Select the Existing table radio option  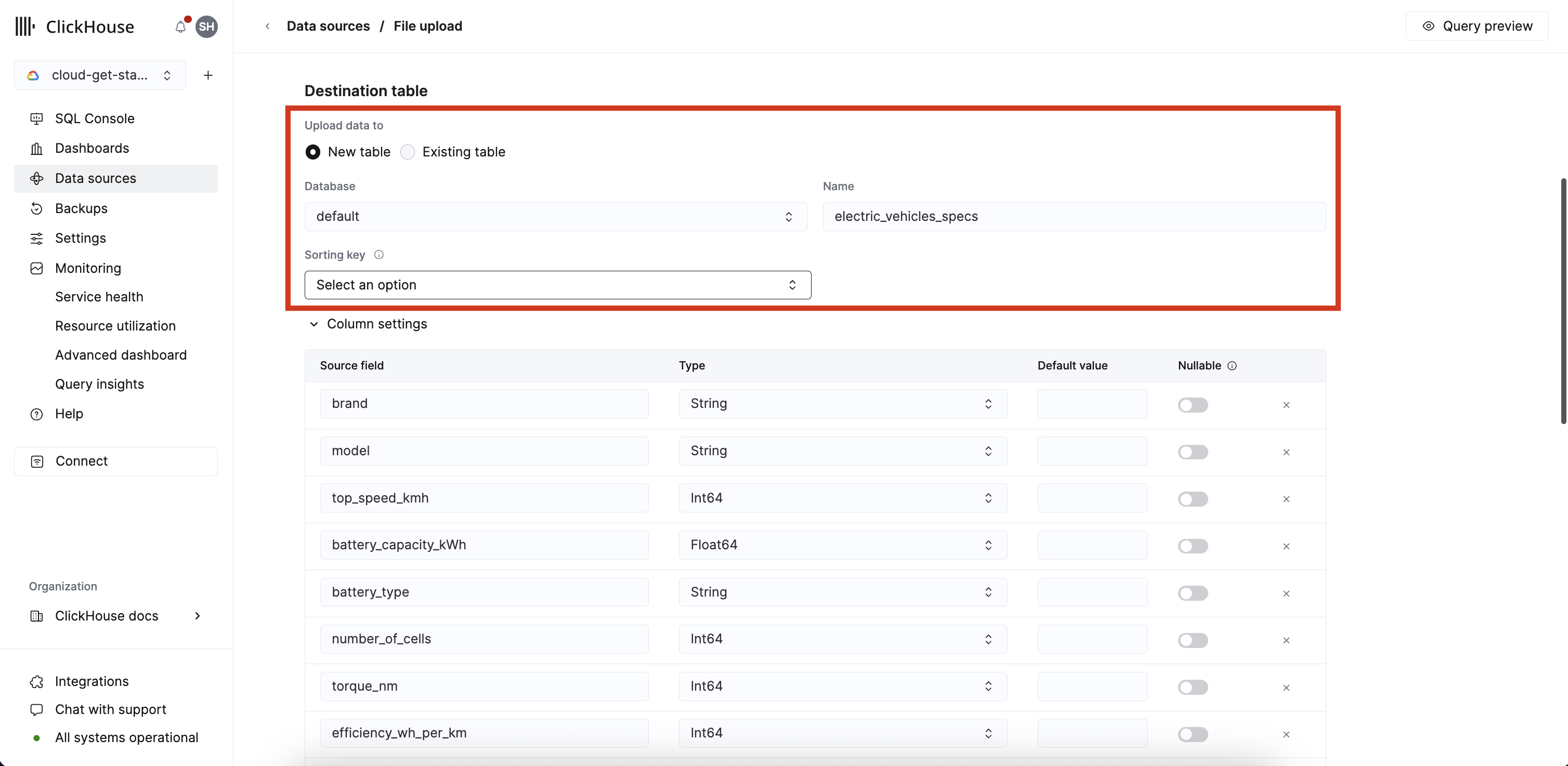coord(408,152)
